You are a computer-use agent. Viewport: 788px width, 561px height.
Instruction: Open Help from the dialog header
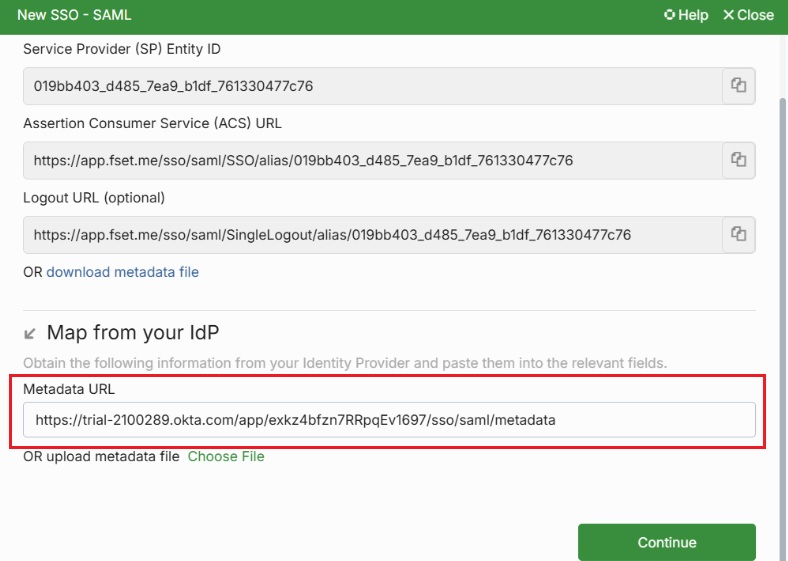click(x=686, y=15)
